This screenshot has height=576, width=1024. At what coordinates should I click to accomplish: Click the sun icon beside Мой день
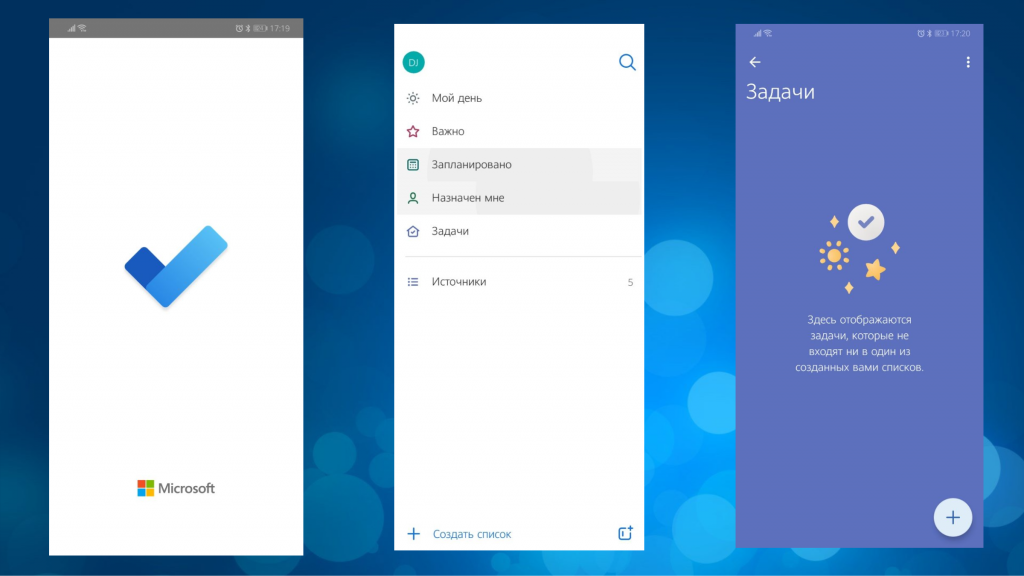[x=413, y=98]
